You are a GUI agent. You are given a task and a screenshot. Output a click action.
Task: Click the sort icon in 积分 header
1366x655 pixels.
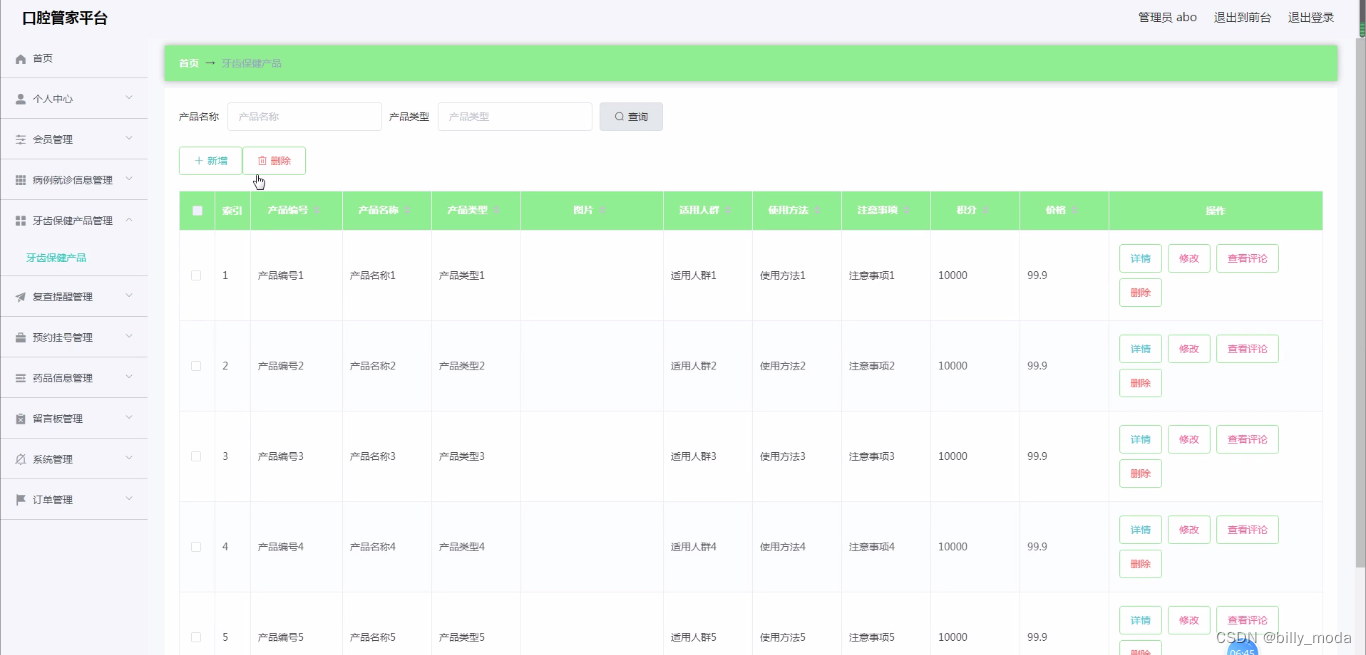pyautogui.click(x=986, y=211)
